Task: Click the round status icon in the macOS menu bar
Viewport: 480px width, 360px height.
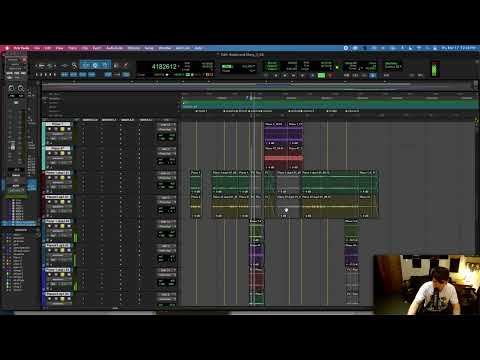Action: [x=346, y=48]
